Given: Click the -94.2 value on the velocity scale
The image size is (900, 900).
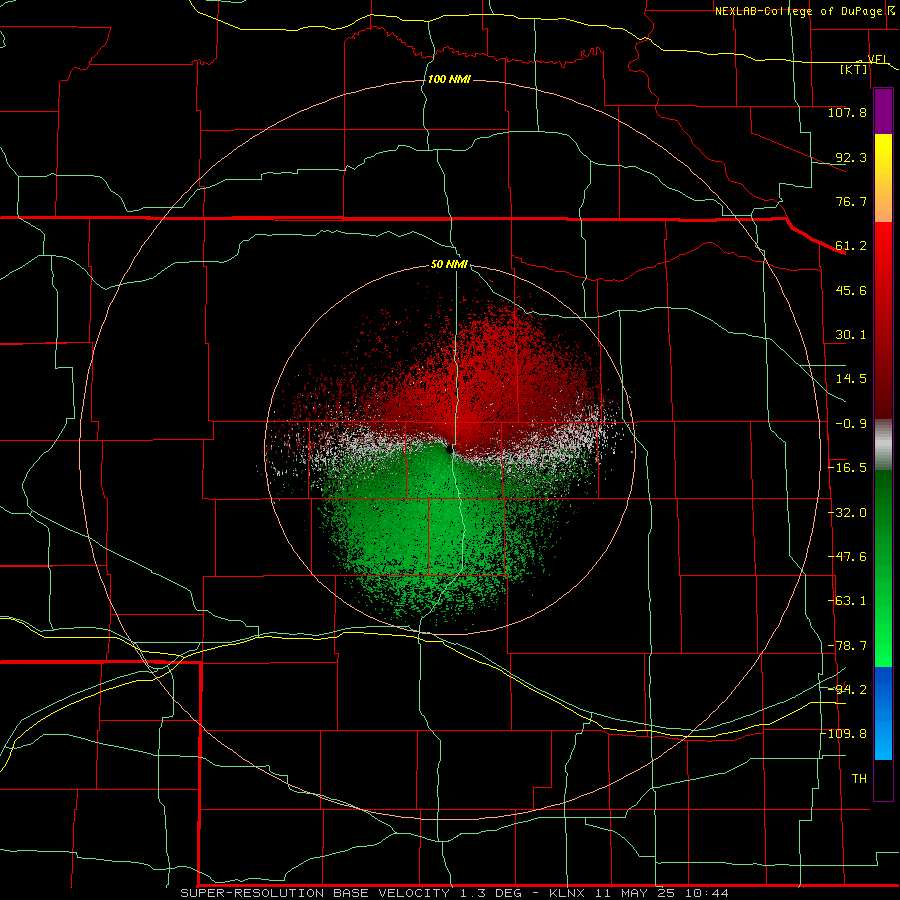Looking at the screenshot, I should (847, 689).
